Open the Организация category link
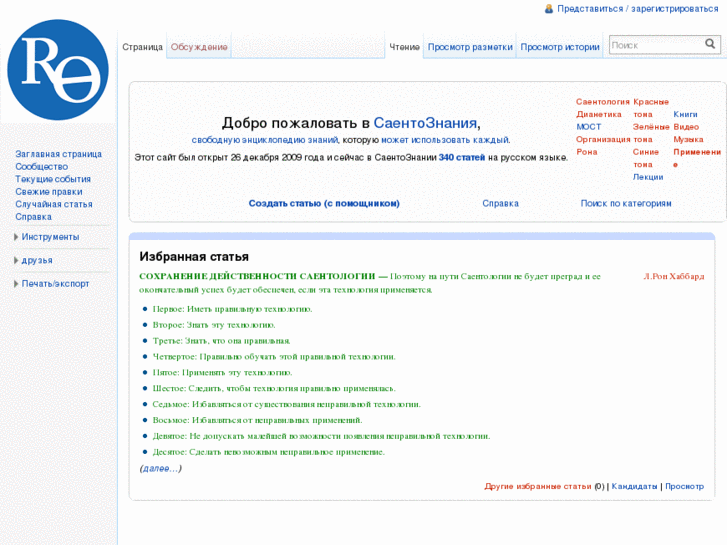Screen dimensions: 727x545 (x=603, y=139)
